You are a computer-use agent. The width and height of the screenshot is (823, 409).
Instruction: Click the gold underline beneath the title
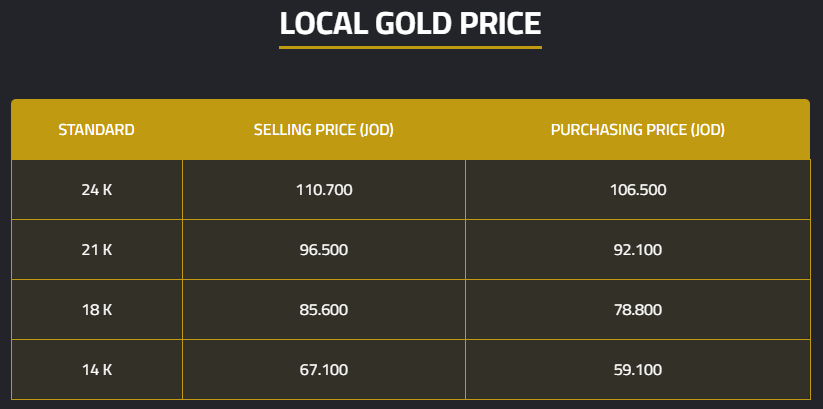410,47
